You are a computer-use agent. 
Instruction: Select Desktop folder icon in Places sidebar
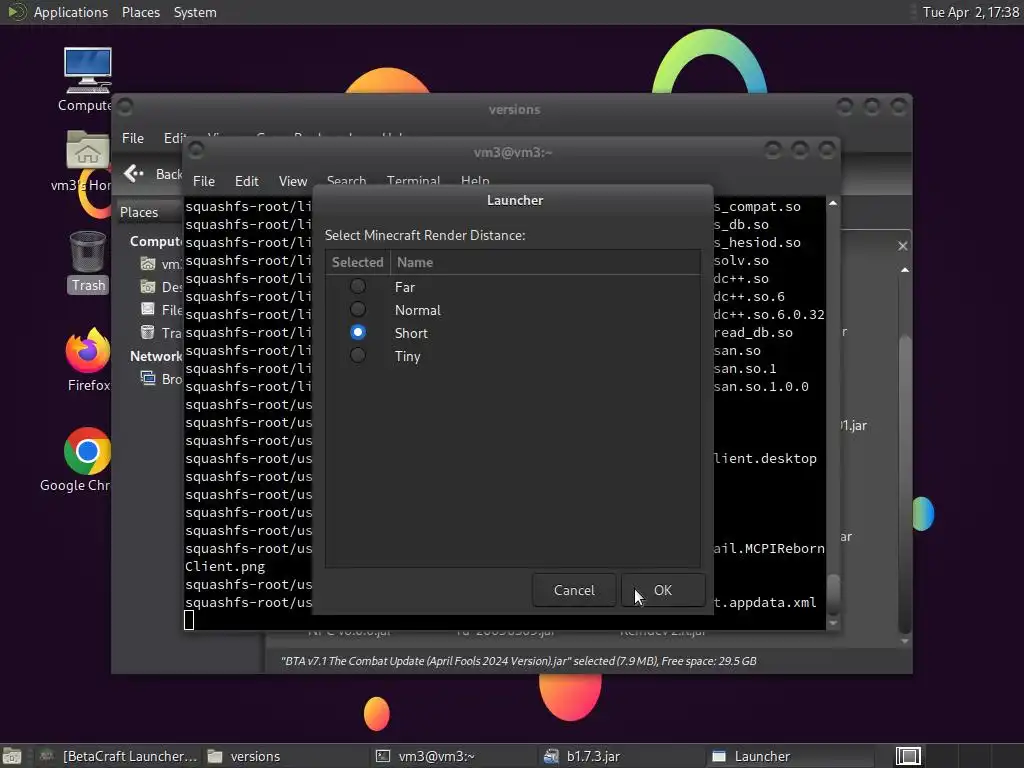tap(148, 287)
